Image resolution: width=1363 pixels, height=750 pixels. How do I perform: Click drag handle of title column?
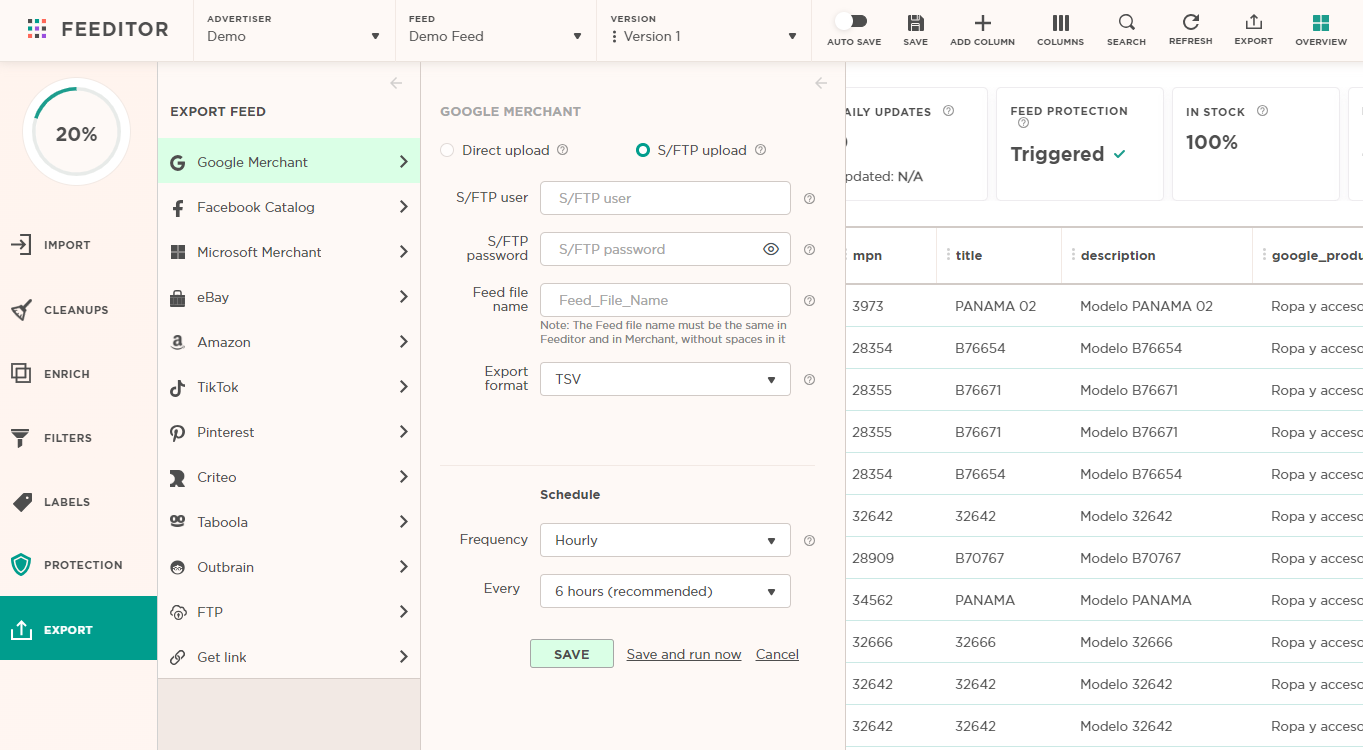[x=948, y=255]
